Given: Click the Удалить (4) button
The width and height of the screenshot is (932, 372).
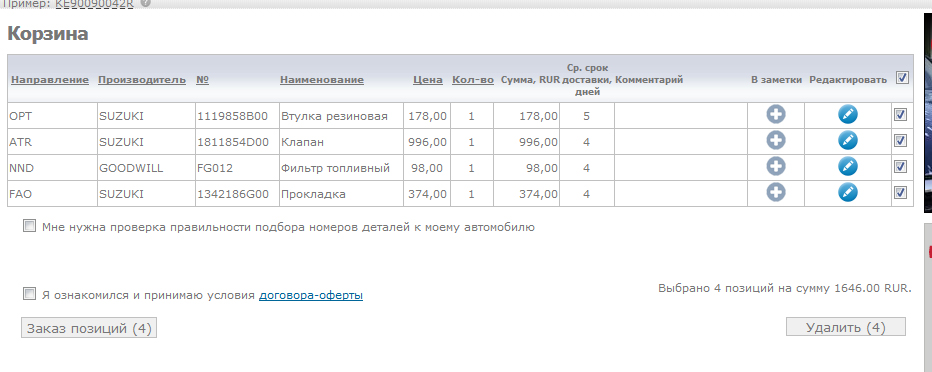Looking at the screenshot, I should click(846, 327).
